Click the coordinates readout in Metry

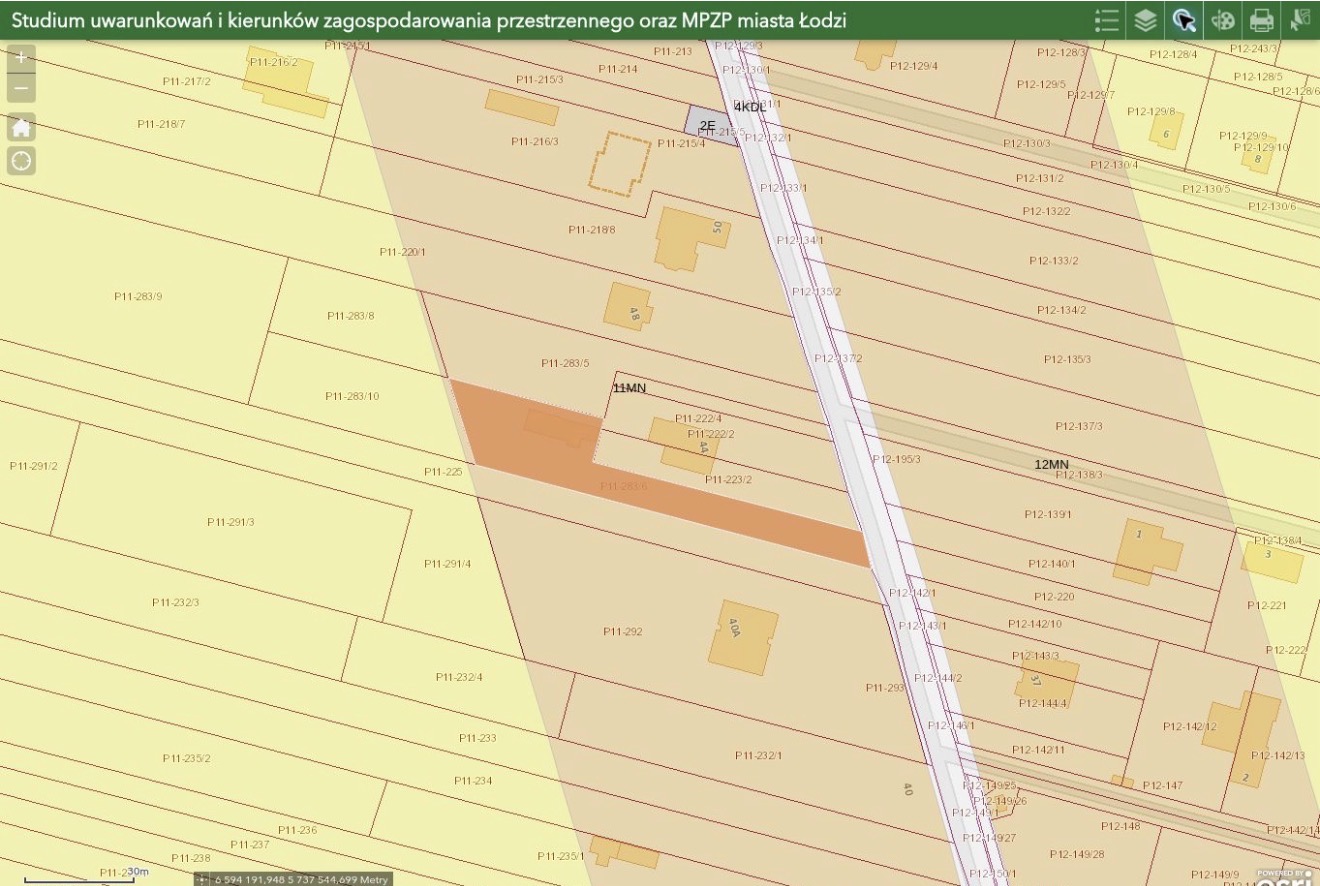(300, 879)
